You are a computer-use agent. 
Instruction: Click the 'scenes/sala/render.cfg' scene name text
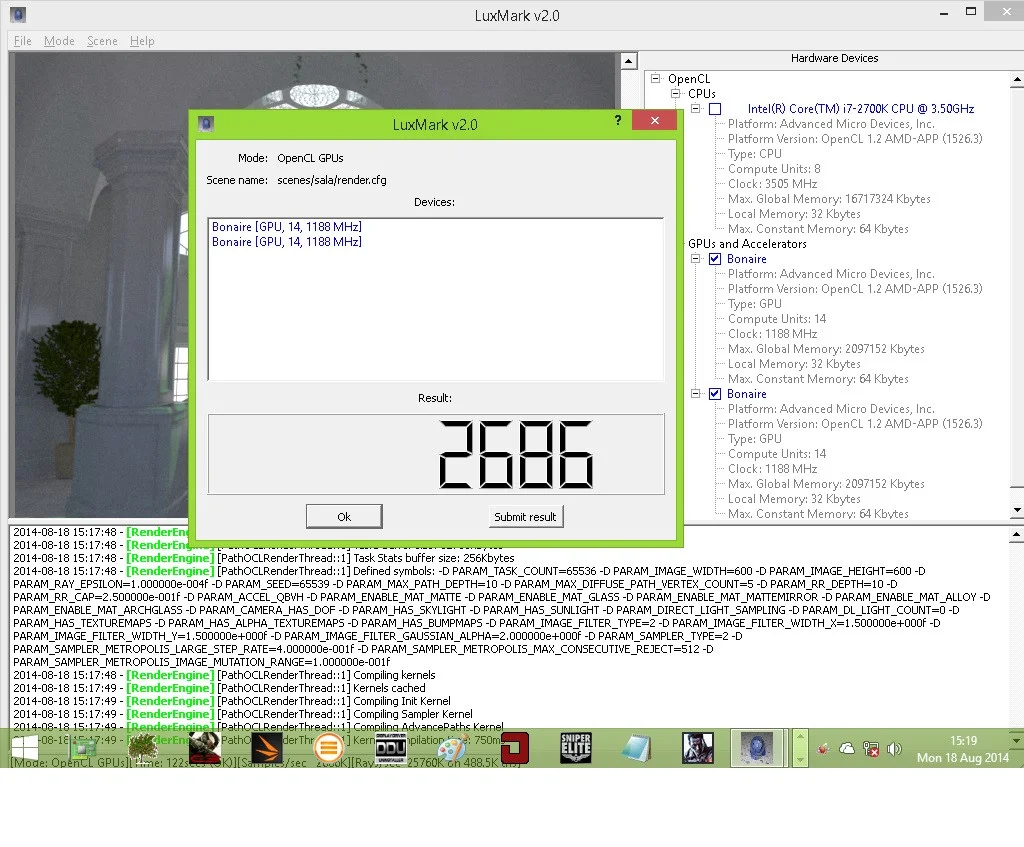332,180
